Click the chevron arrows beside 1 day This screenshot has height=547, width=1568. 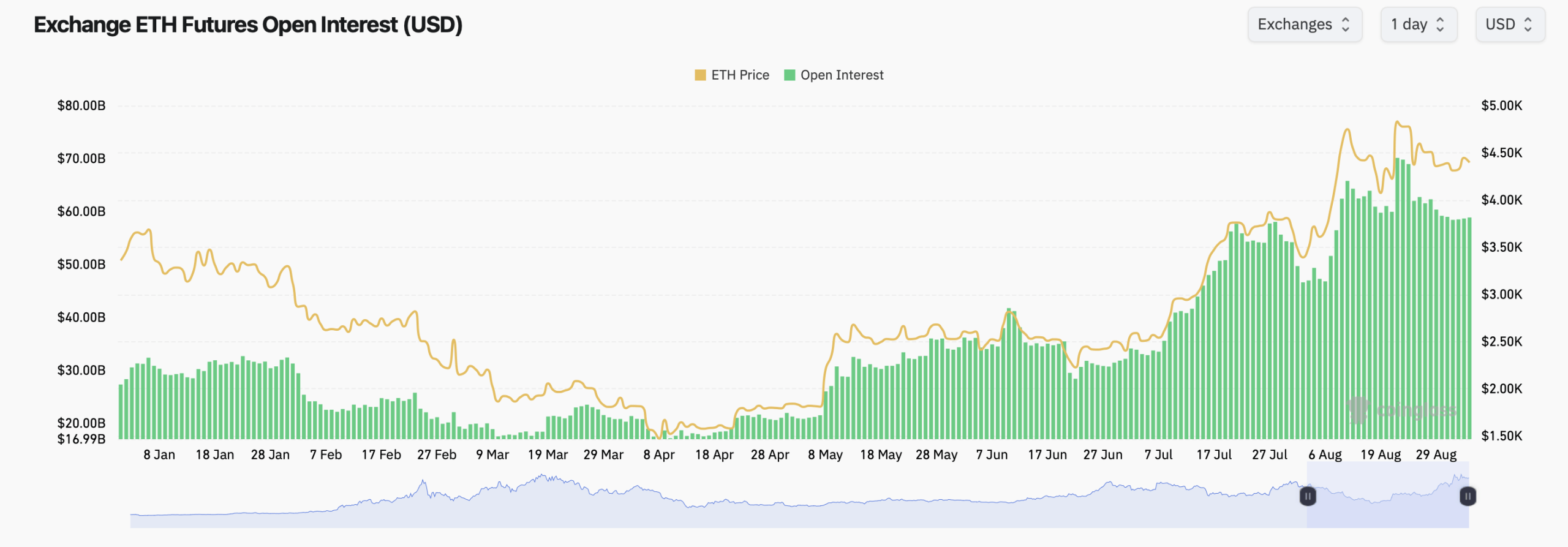pos(1440,25)
